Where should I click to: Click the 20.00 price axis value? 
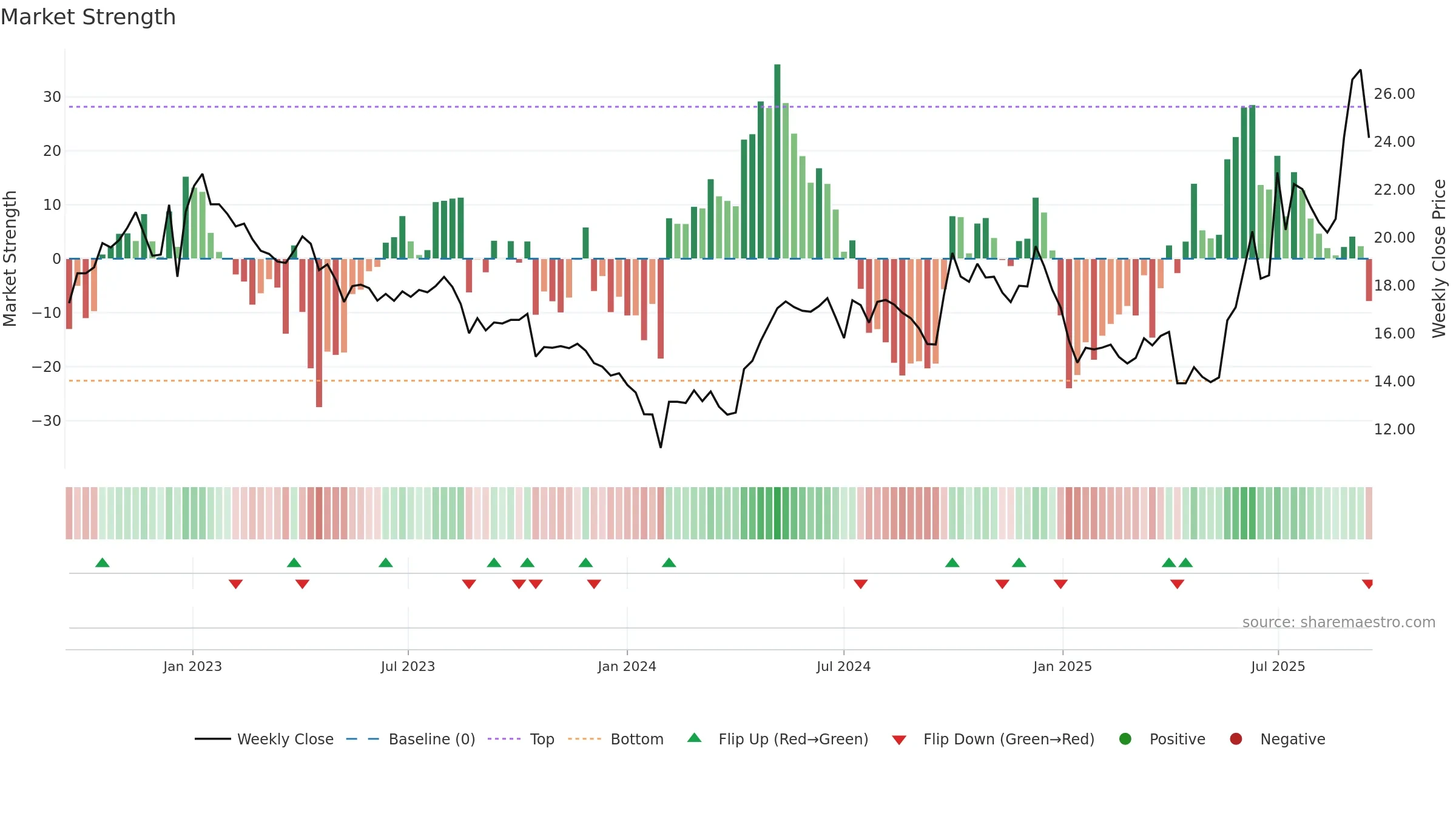1394,237
